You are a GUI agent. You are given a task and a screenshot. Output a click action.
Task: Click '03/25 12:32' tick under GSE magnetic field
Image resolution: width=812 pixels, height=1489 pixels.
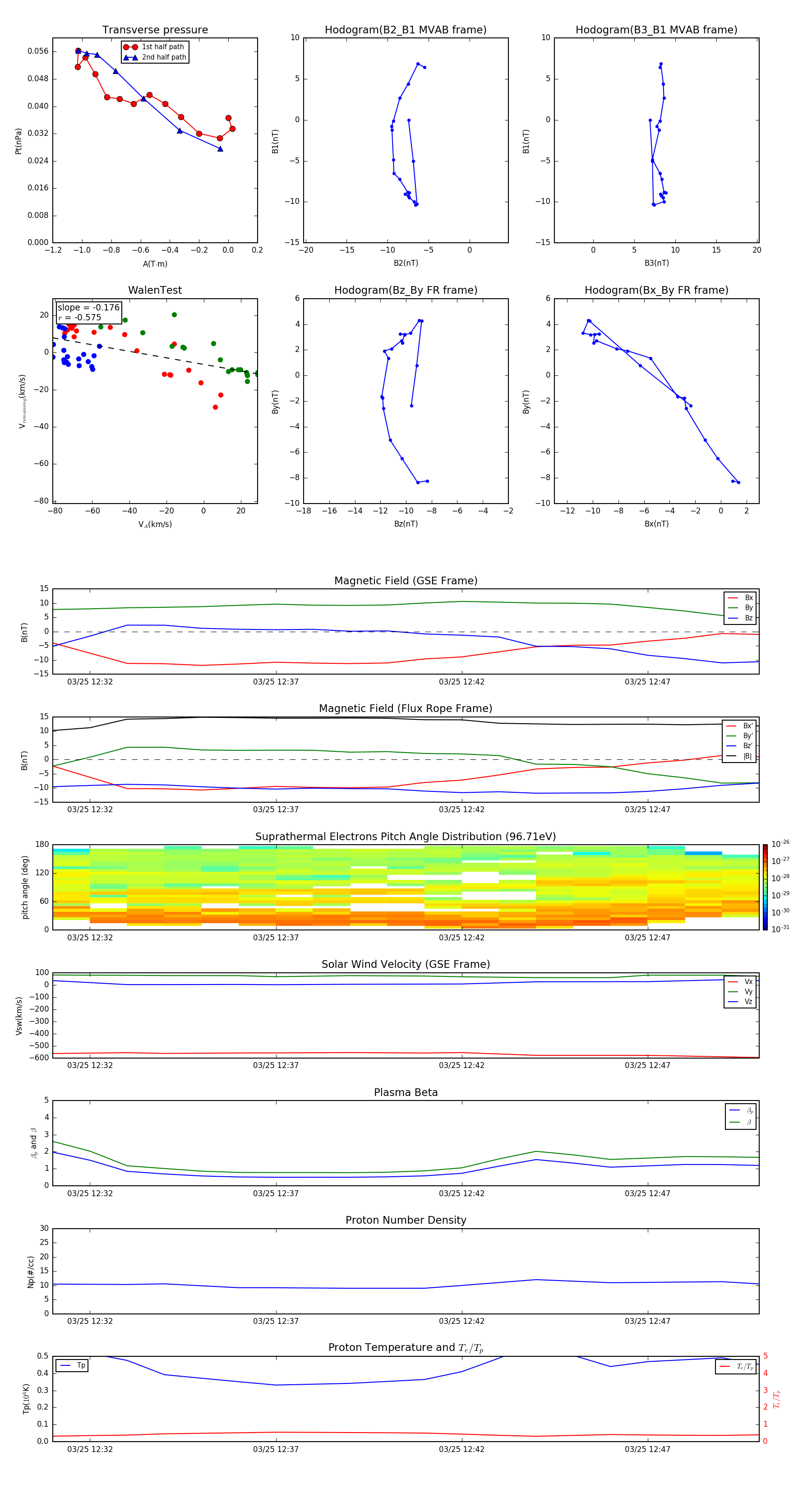click(90, 682)
